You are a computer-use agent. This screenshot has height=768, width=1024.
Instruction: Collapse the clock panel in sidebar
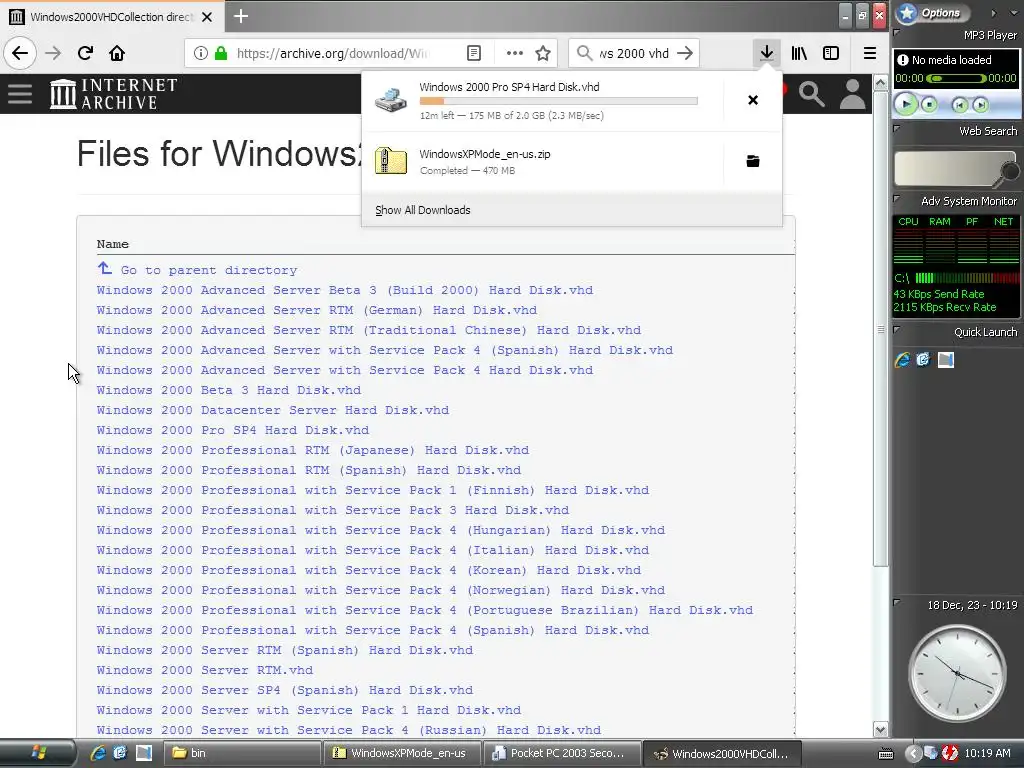coord(897,602)
